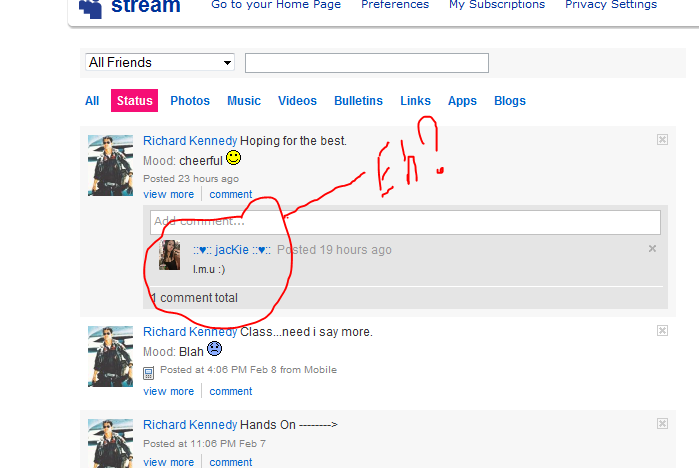Screen dimensions: 699x468
Task: Click the MySpace stream logo icon
Action: pos(90,8)
